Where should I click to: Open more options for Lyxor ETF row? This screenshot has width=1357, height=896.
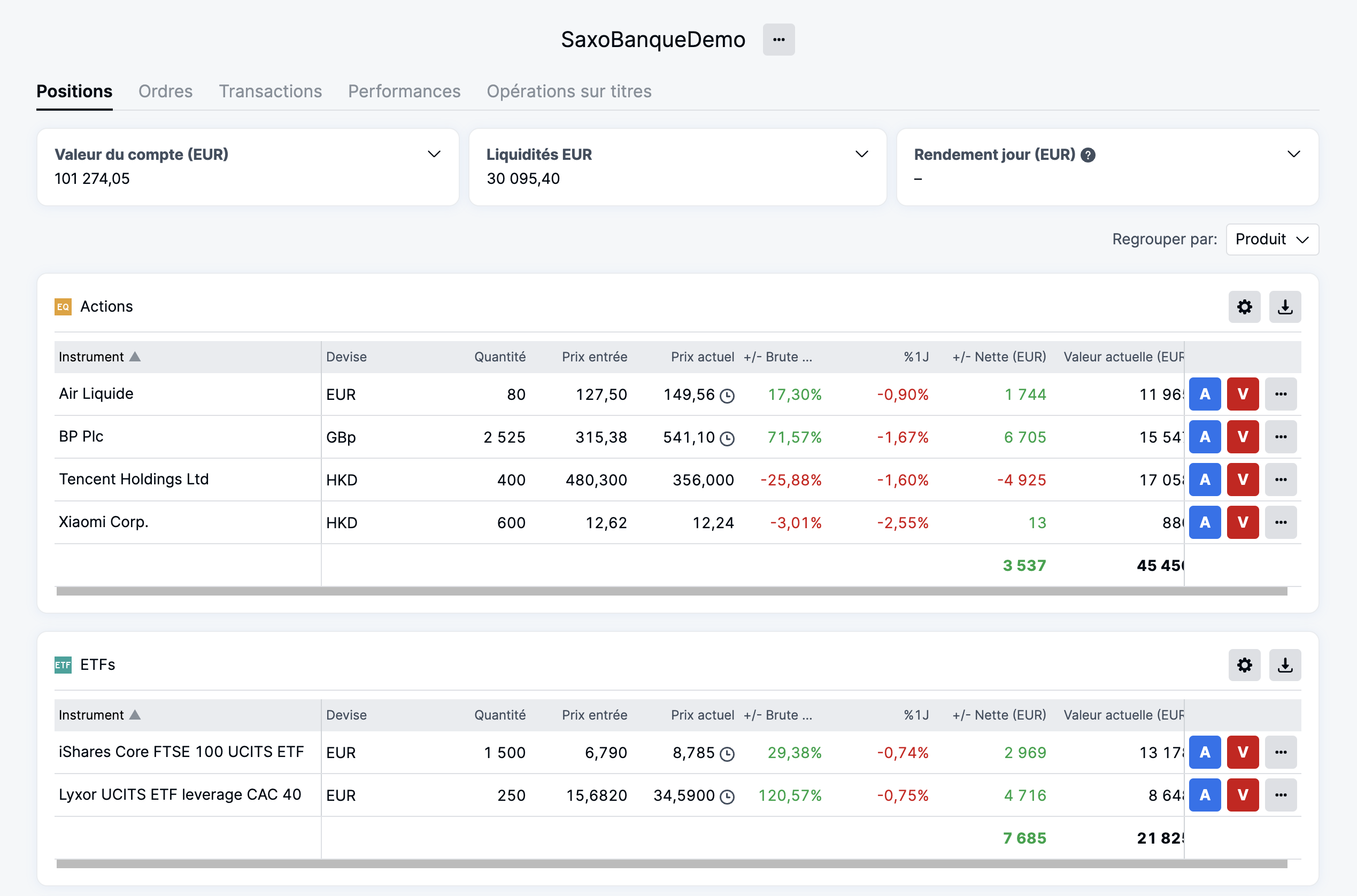1281,795
